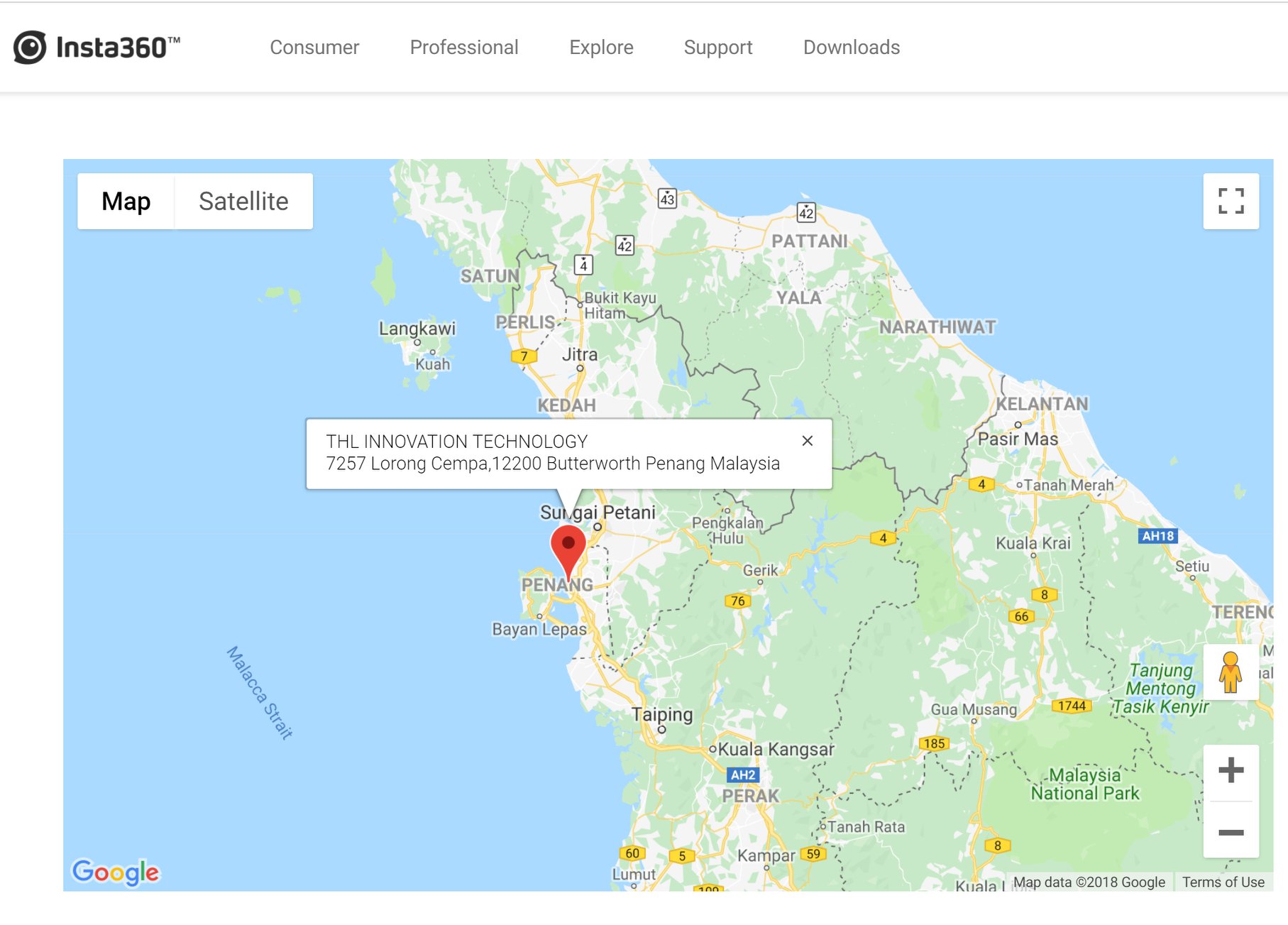Click the Kuala Kangsar city label
This screenshot has height=925, width=1288.
[776, 749]
